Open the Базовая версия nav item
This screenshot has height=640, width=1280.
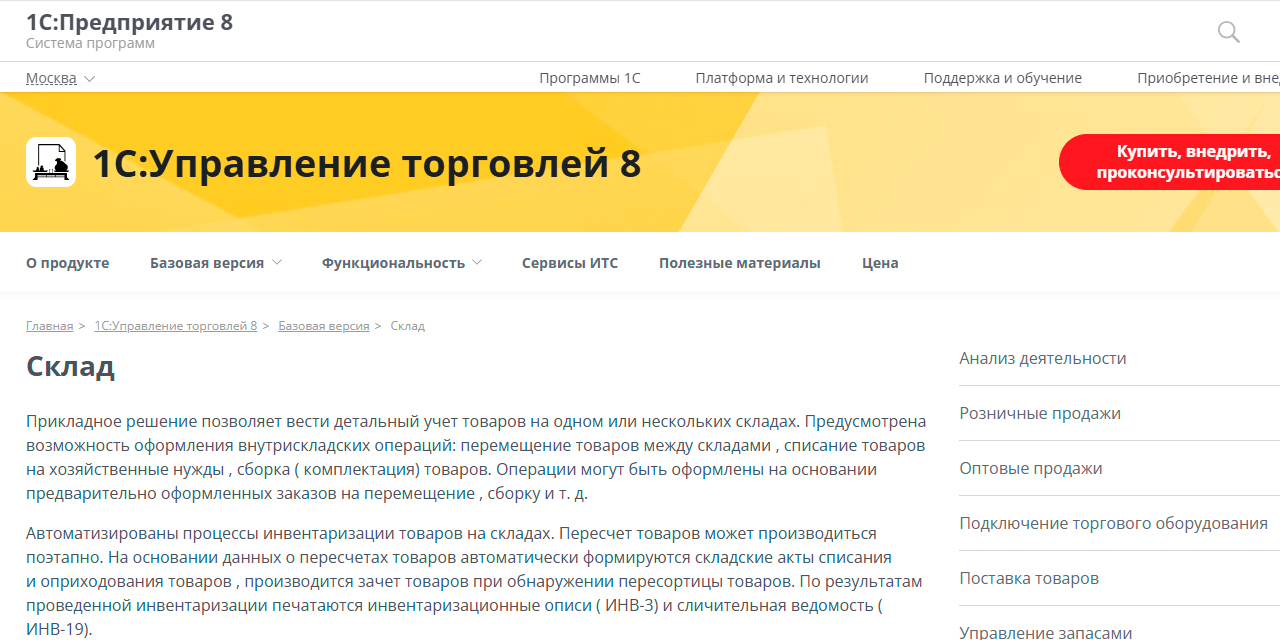(x=207, y=263)
